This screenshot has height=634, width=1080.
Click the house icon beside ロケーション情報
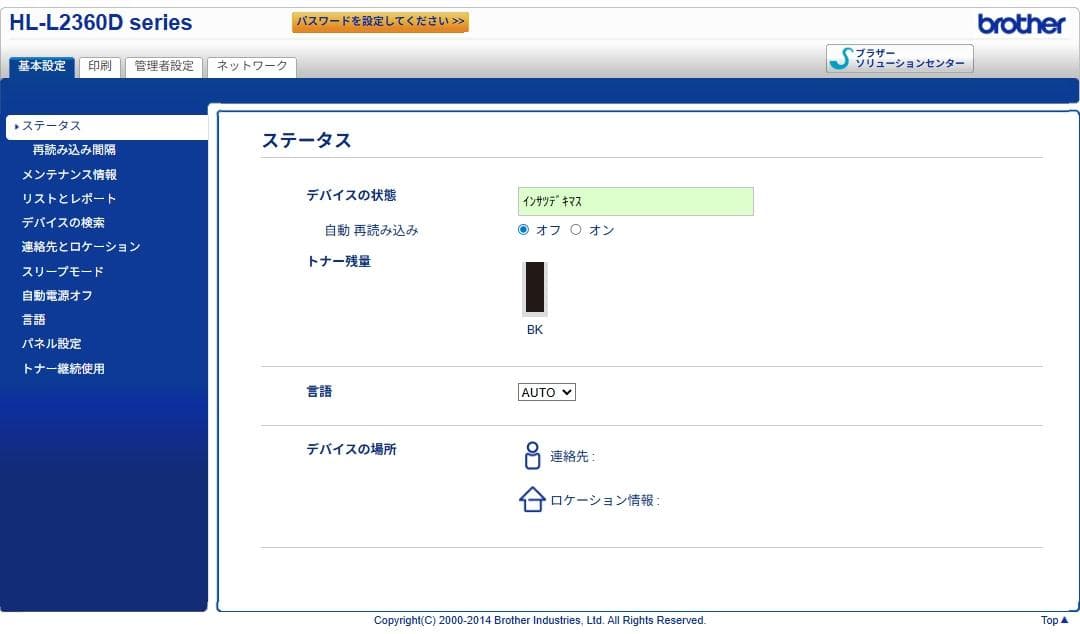pos(530,498)
